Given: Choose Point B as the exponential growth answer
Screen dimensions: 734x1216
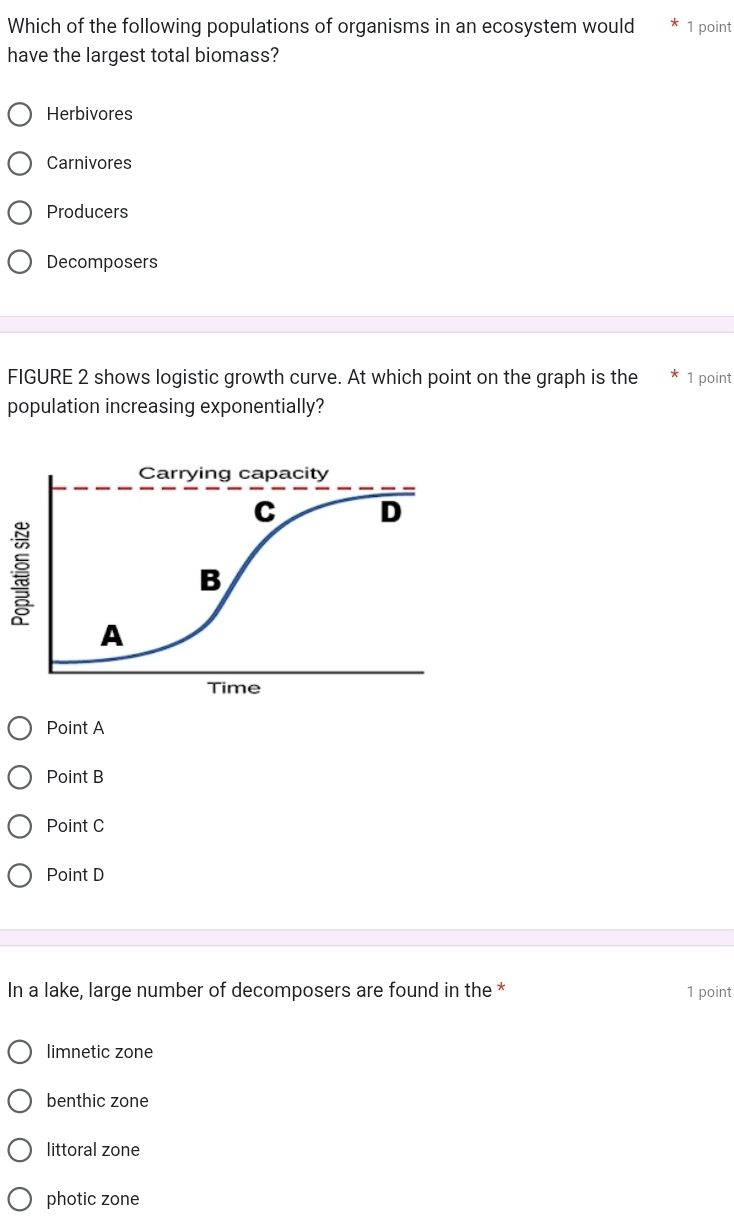Looking at the screenshot, I should (19, 777).
